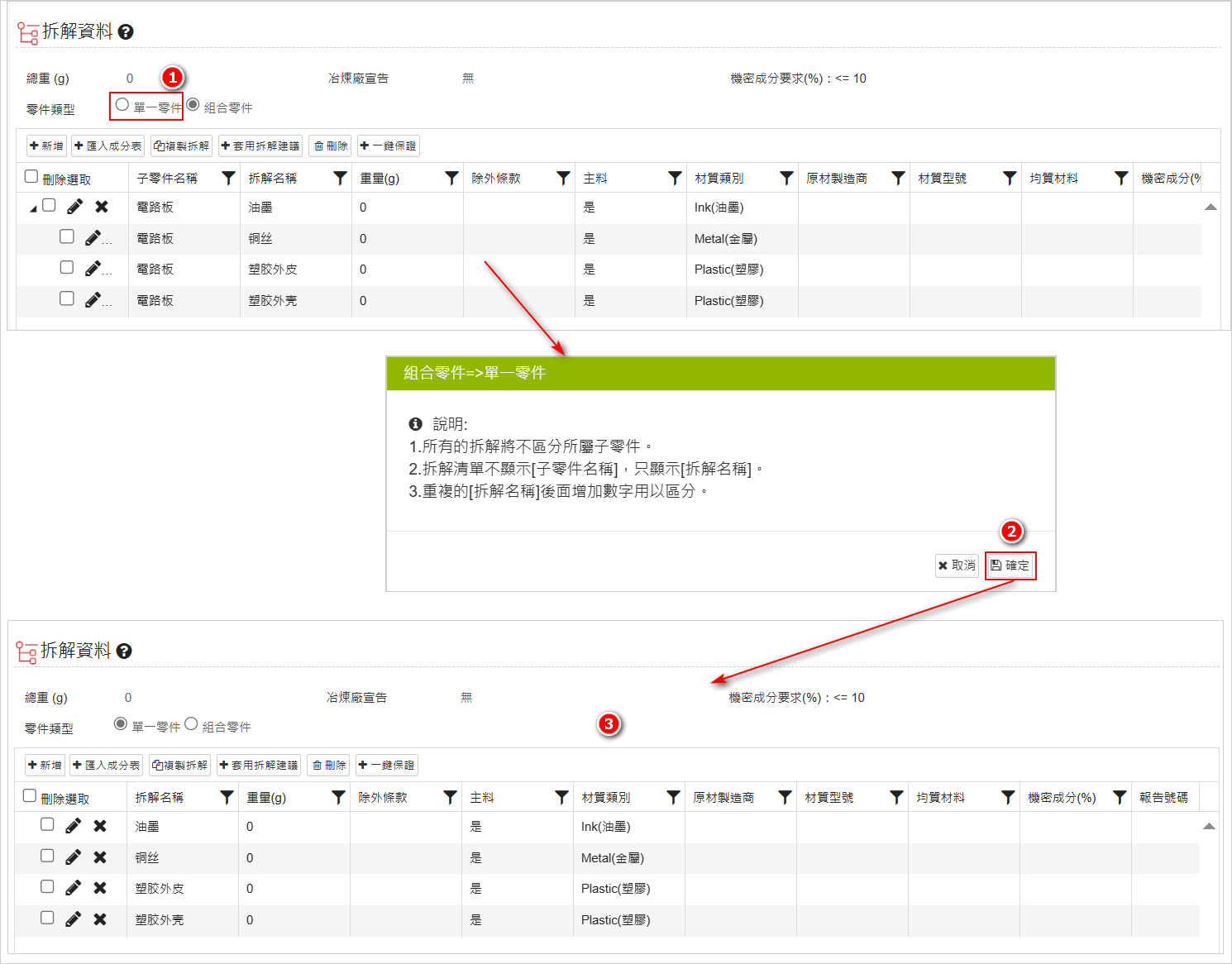Open help icon beside upper 拆解資料 title

click(x=126, y=32)
